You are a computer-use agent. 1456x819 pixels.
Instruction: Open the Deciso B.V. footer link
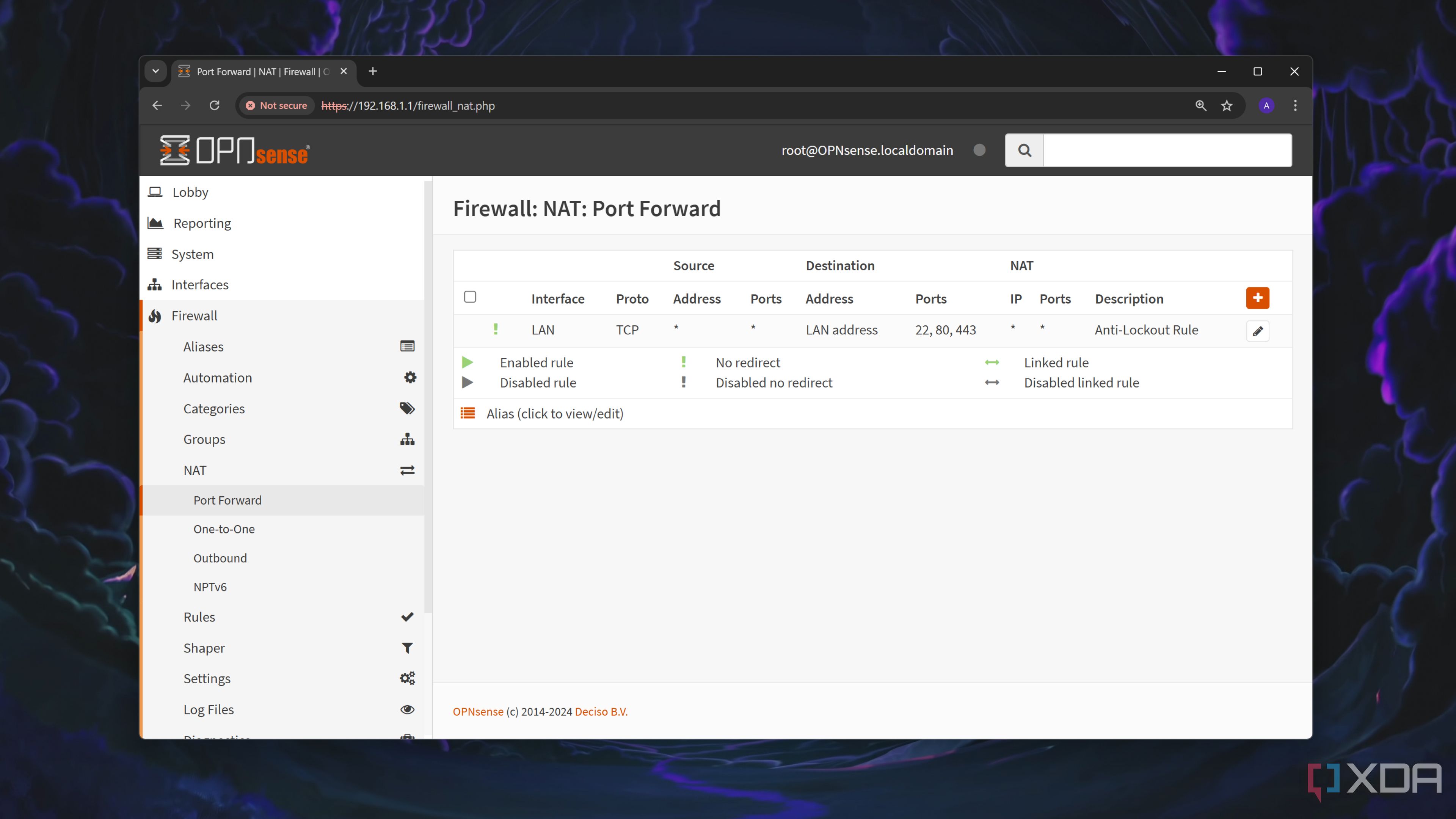point(601,712)
